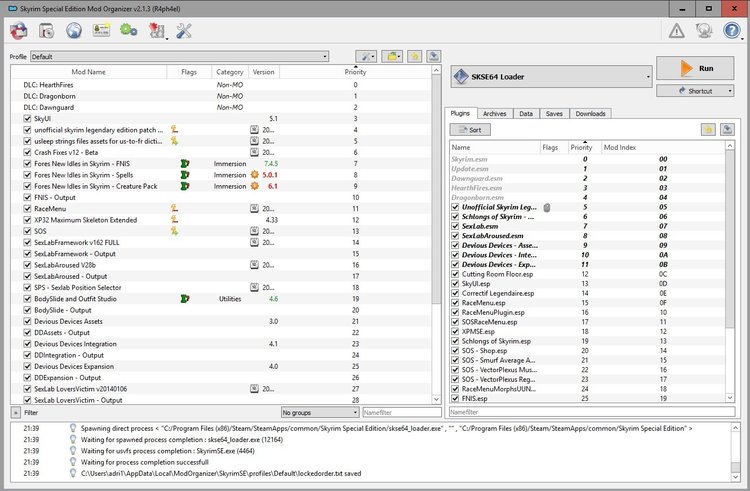Open the Nexus globe browser icon
The width and height of the screenshot is (750, 491).
(74, 31)
